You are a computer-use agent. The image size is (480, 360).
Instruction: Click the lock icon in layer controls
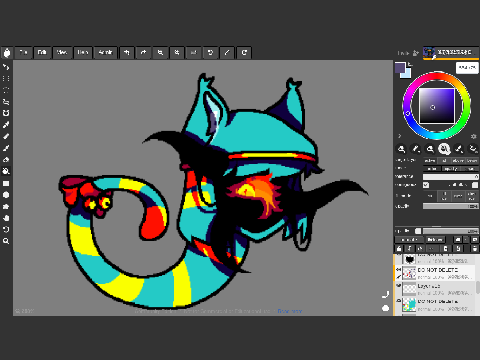399,248
